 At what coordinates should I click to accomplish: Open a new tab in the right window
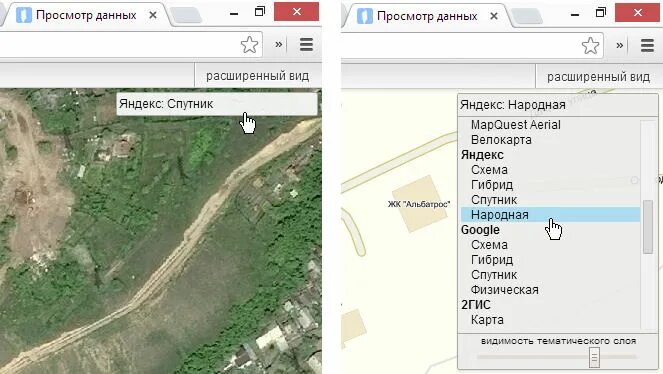(527, 16)
